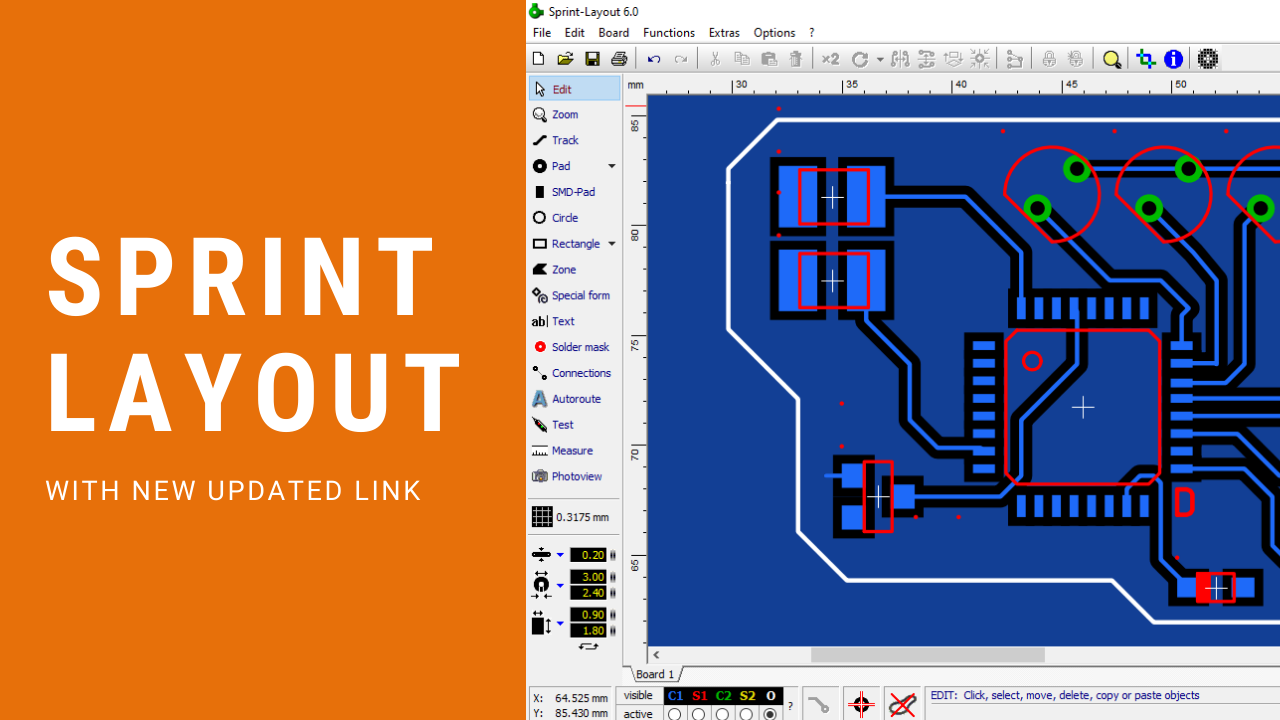Viewport: 1280px width, 720px height.
Task: Open the ? help menu
Action: pos(812,33)
